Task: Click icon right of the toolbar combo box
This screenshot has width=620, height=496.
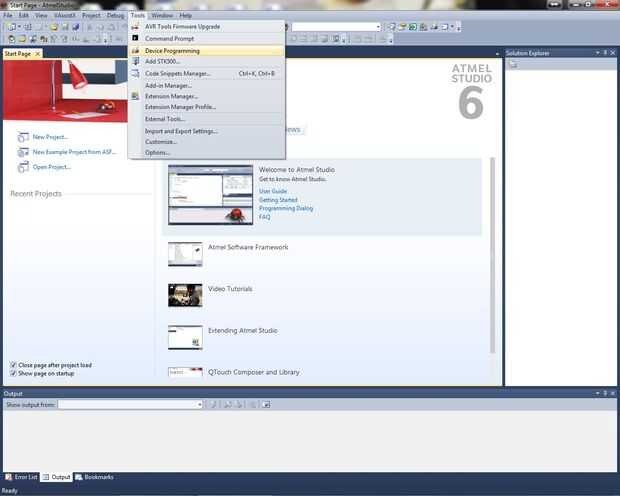Action: point(391,27)
